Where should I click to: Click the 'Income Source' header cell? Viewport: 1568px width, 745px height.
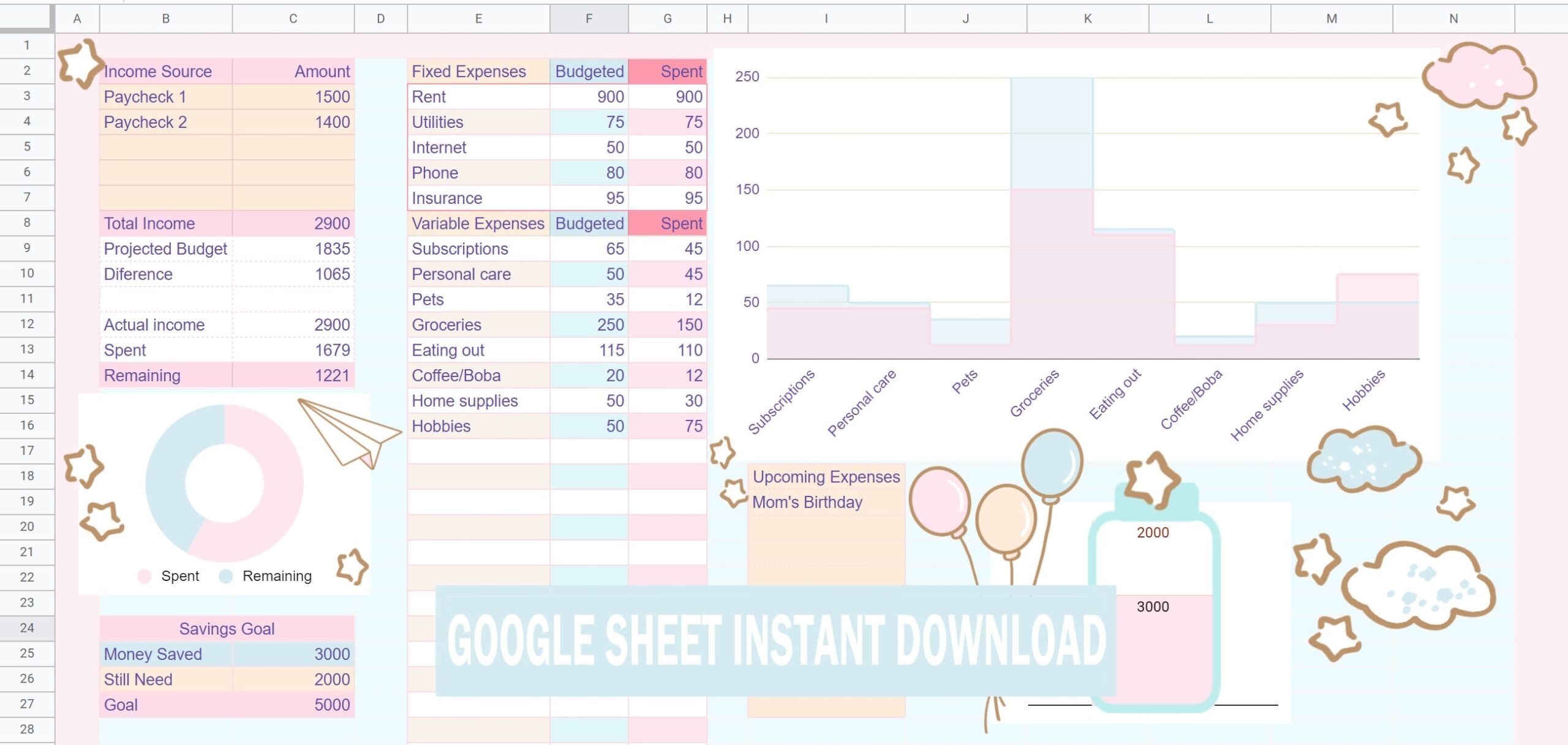(x=165, y=71)
